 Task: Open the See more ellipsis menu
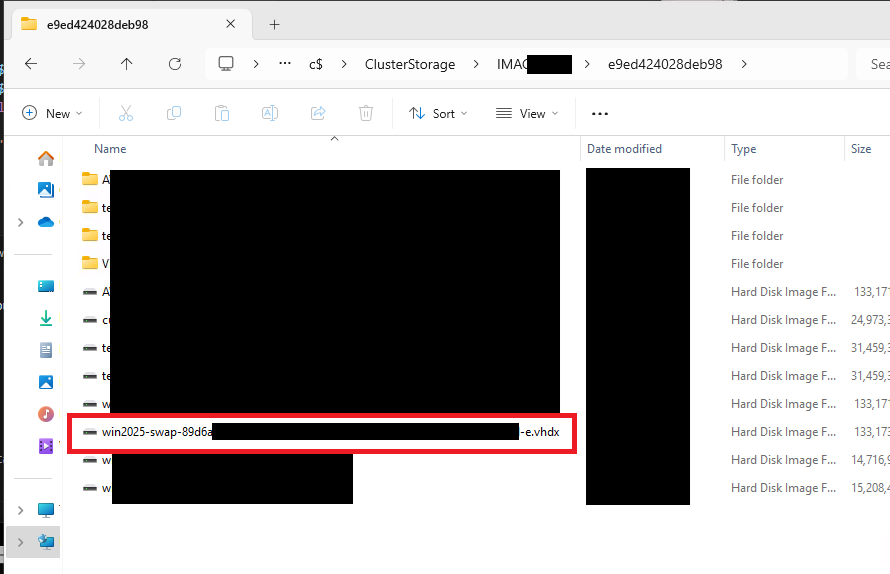click(x=600, y=113)
